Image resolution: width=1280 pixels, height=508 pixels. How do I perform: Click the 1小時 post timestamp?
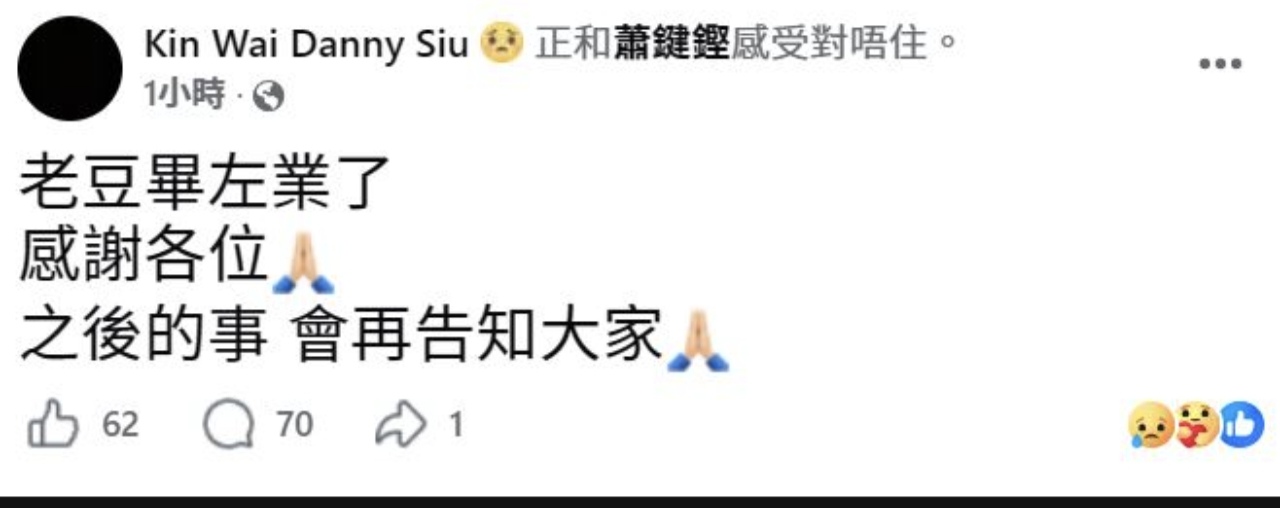click(185, 96)
